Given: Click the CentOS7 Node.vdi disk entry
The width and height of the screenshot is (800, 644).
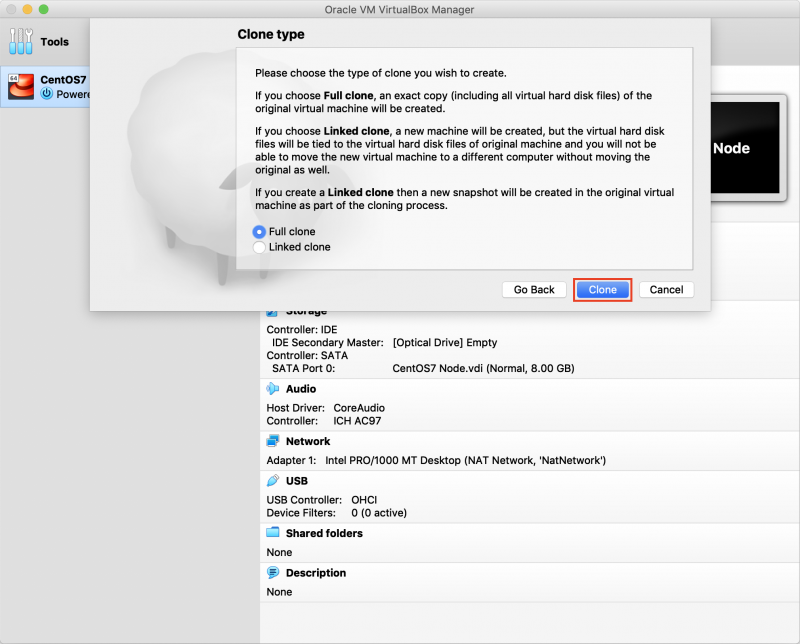Looking at the screenshot, I should tap(483, 368).
